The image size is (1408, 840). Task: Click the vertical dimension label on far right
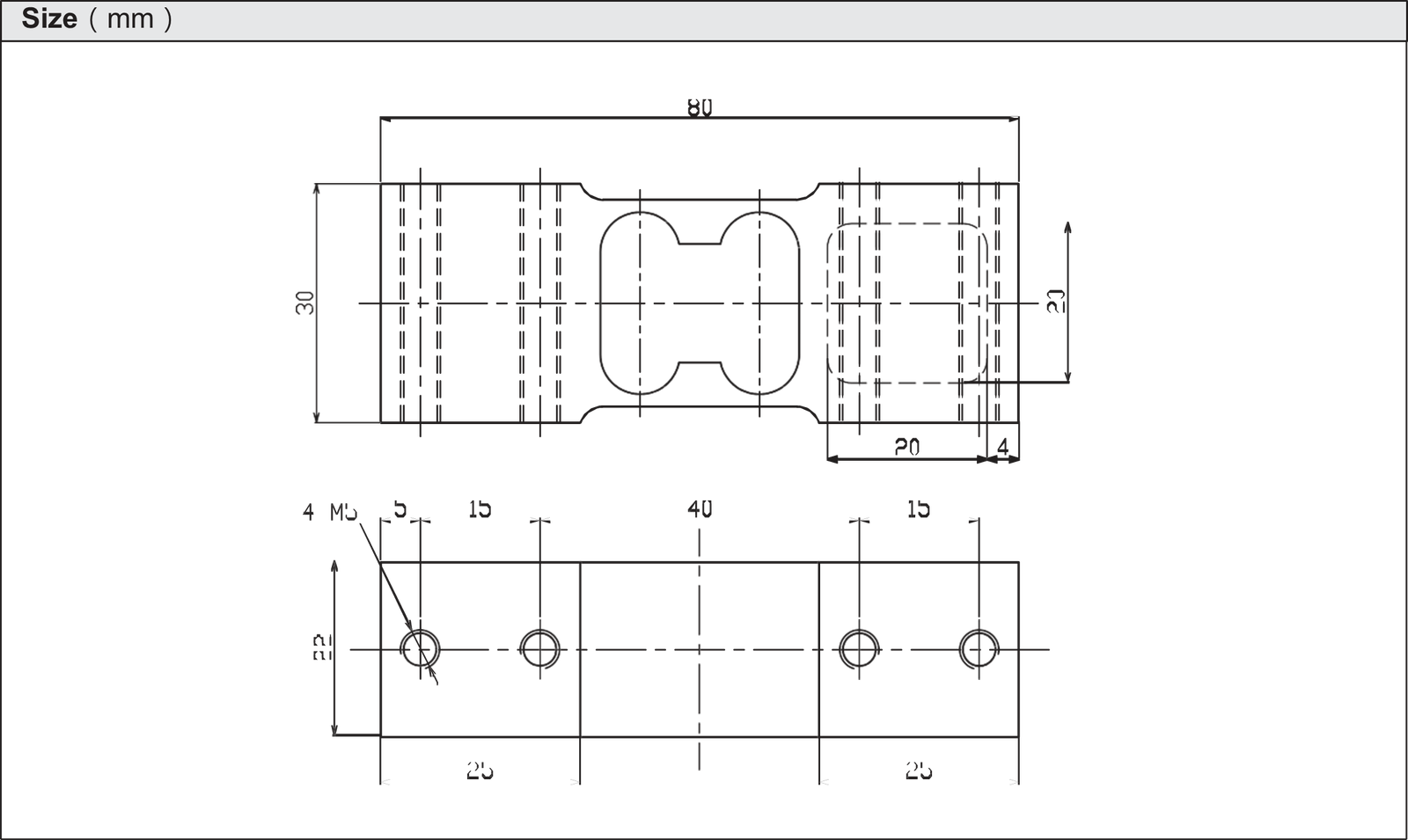coord(1056,302)
